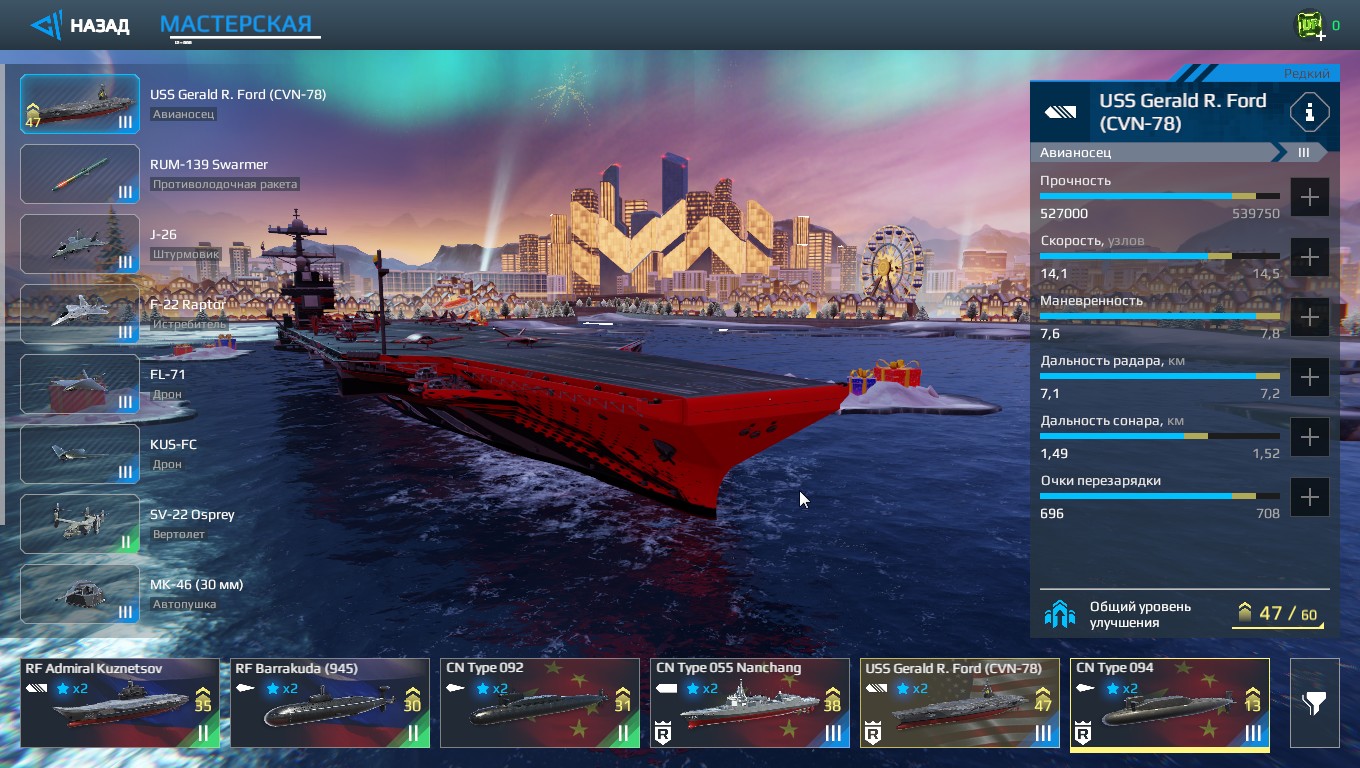Open the МАСТЕРСКАЯ tab heading
Screen dimensions: 1360x768
point(236,24)
